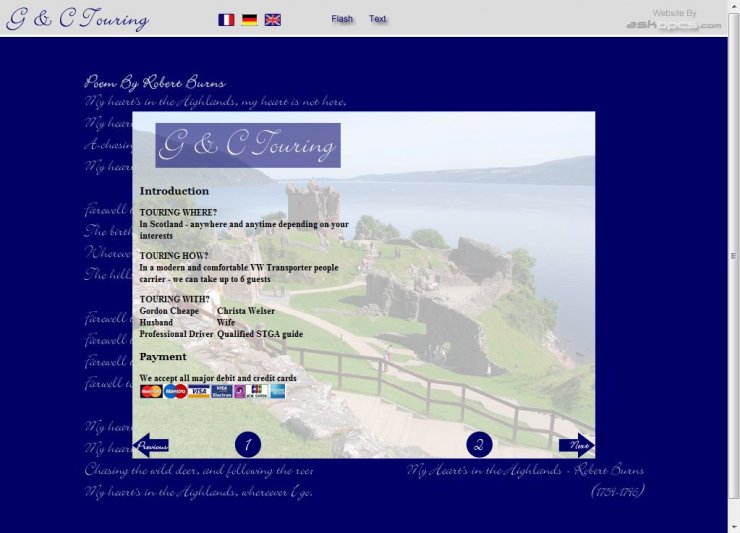The width and height of the screenshot is (740, 533).
Task: Select the French flag language icon
Action: (226, 19)
